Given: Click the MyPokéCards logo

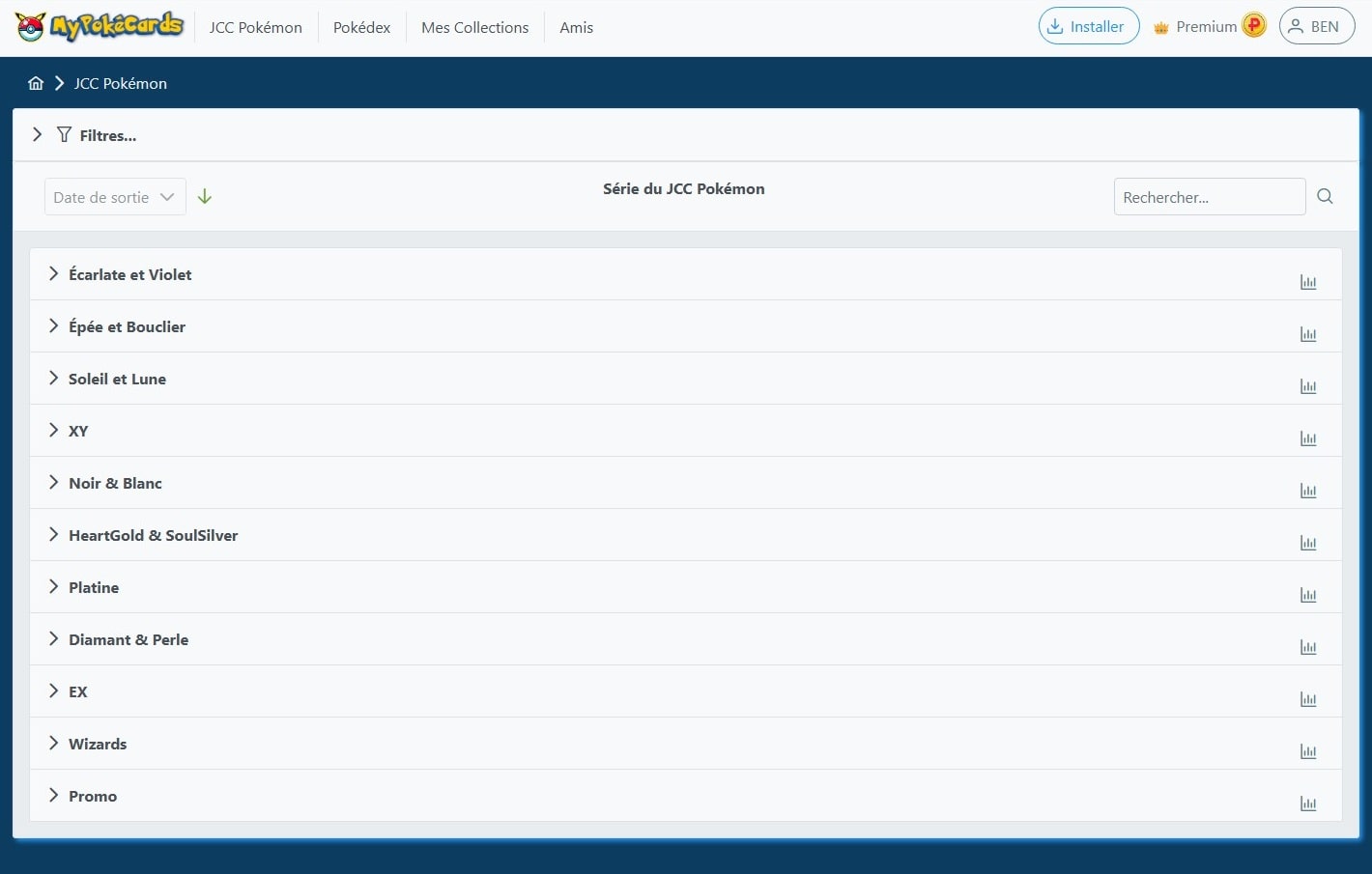Looking at the screenshot, I should click(100, 26).
